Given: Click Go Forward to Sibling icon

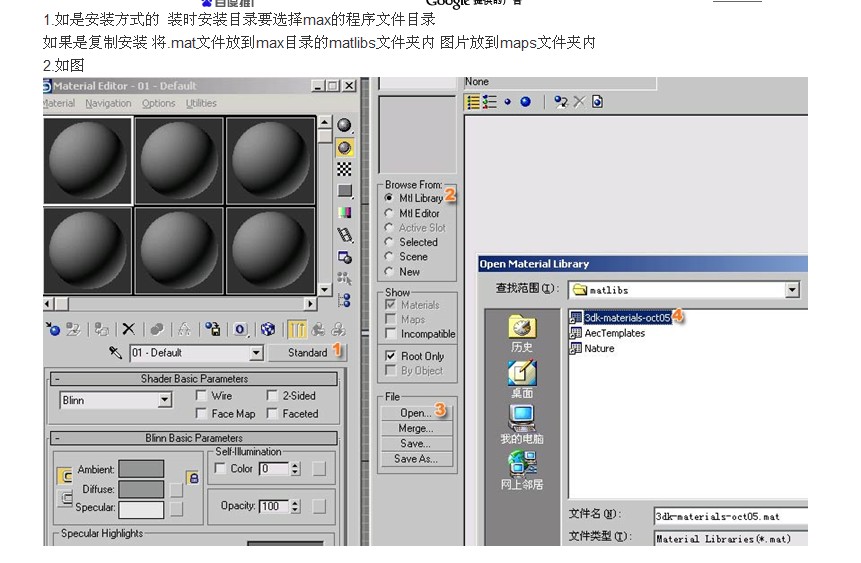Looking at the screenshot, I should pyautogui.click(x=338, y=329).
